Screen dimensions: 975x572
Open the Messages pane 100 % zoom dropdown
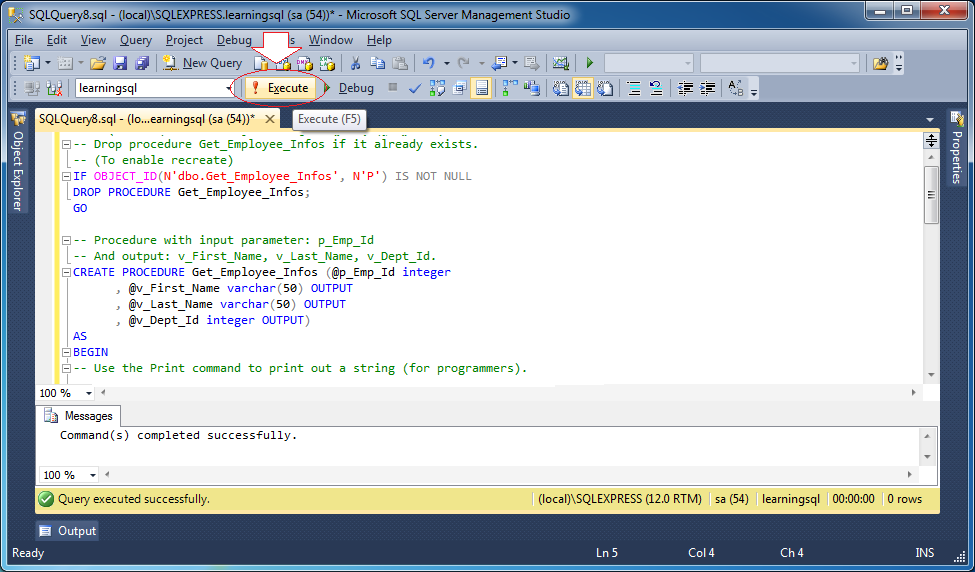(x=93, y=475)
